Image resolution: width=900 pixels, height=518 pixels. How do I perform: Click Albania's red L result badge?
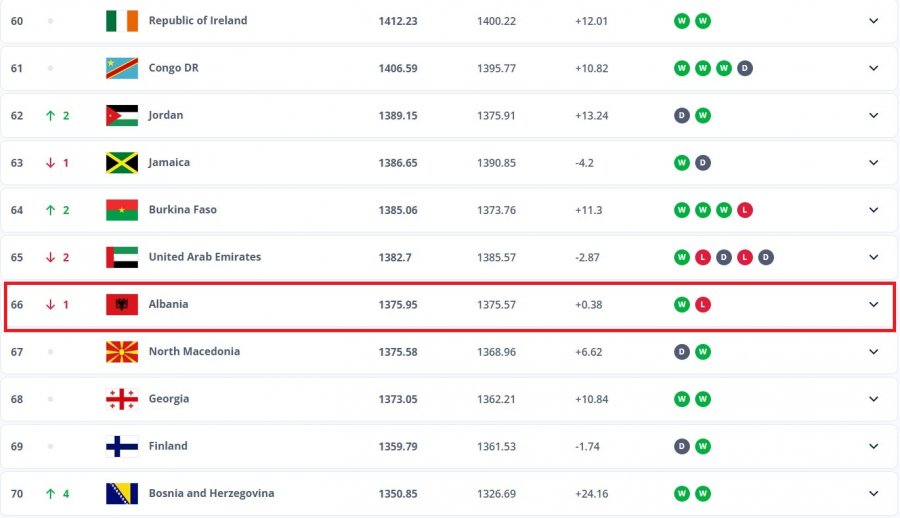pyautogui.click(x=703, y=304)
